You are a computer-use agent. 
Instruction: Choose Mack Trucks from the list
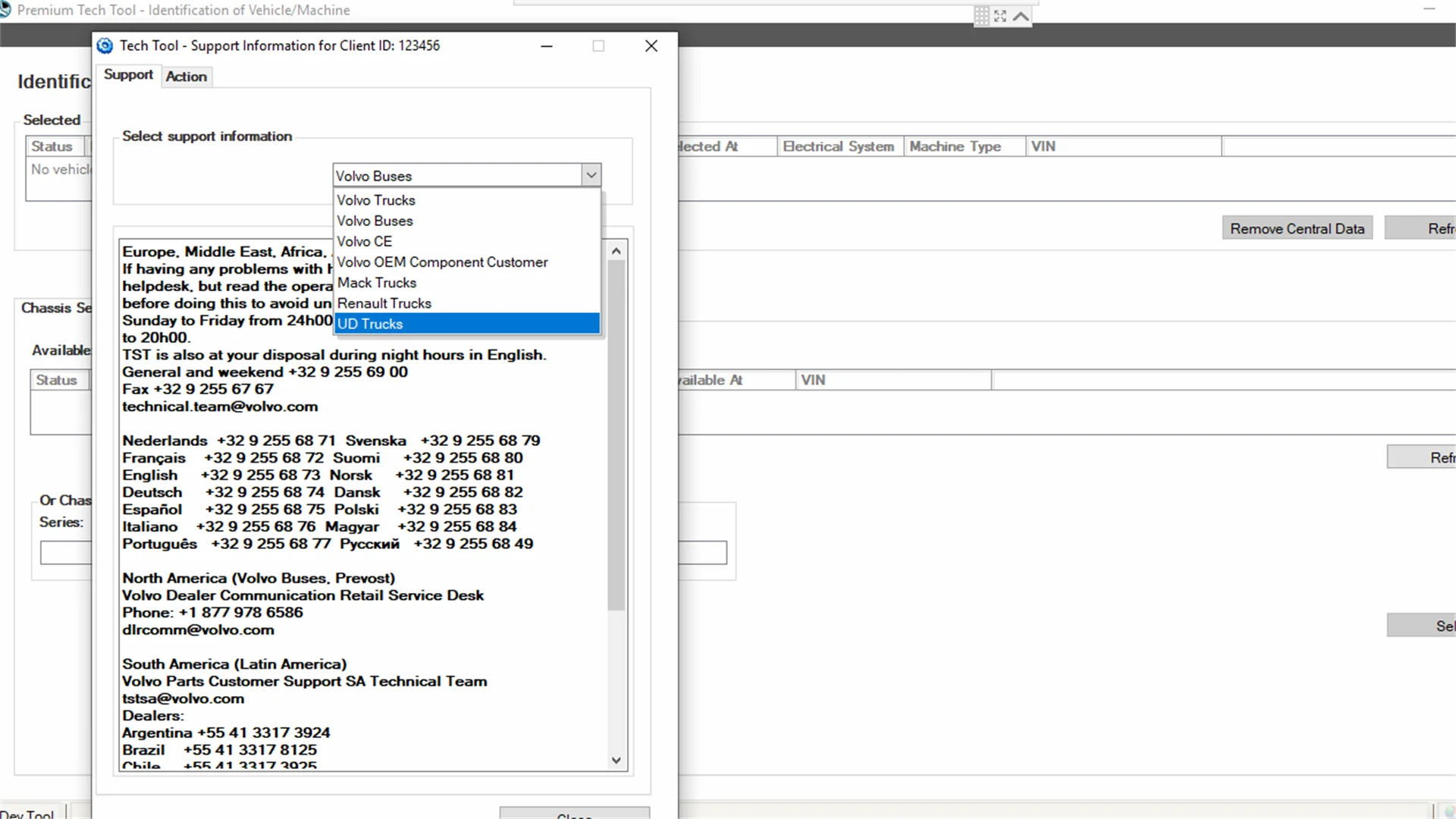(466, 282)
